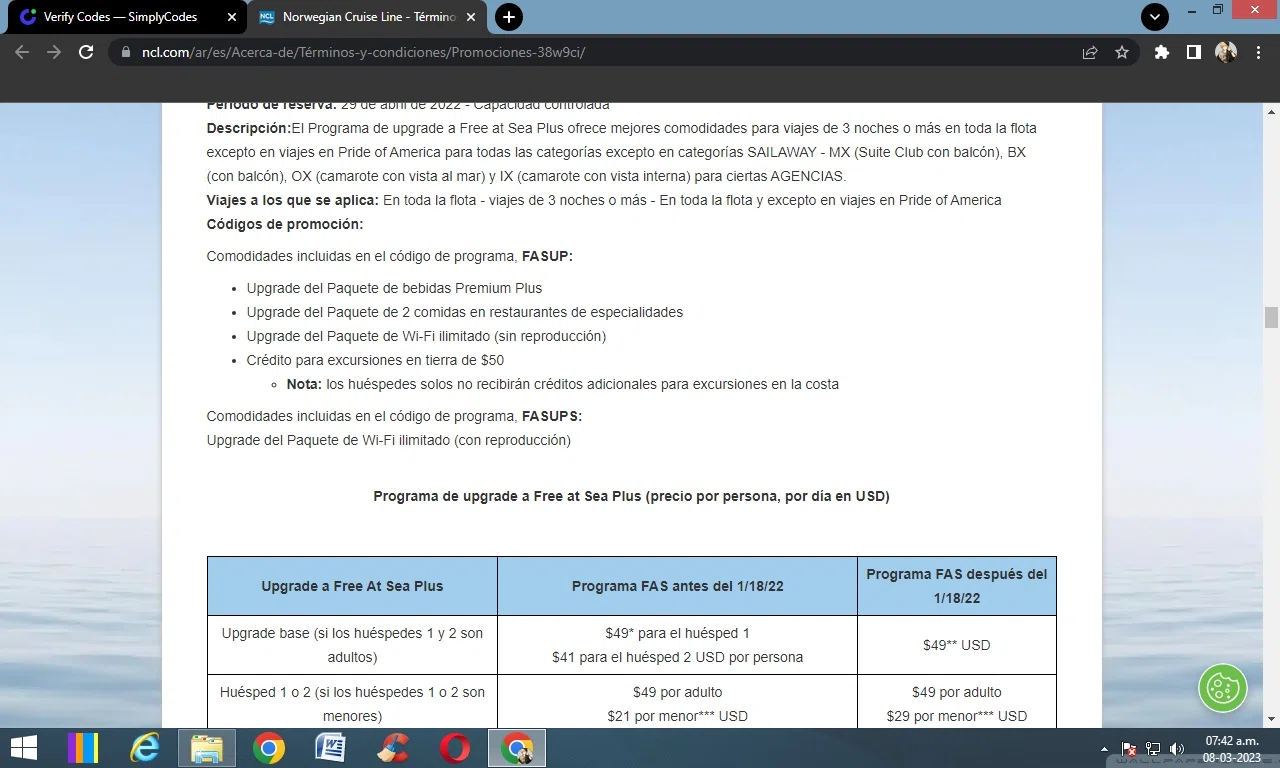Click the 'Programa FAS después del 1/18/22' header
Image resolution: width=1280 pixels, height=768 pixels.
[956, 586]
